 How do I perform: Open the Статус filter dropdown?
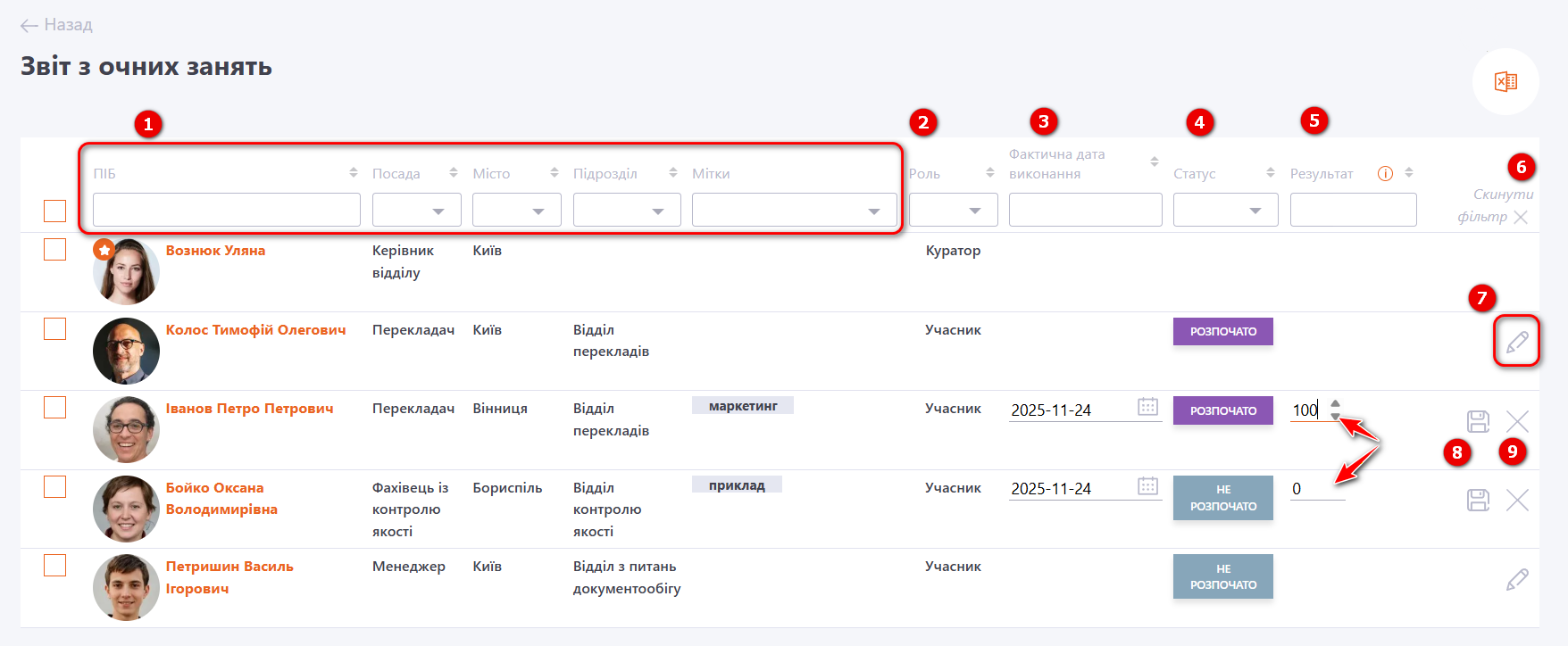(1225, 211)
